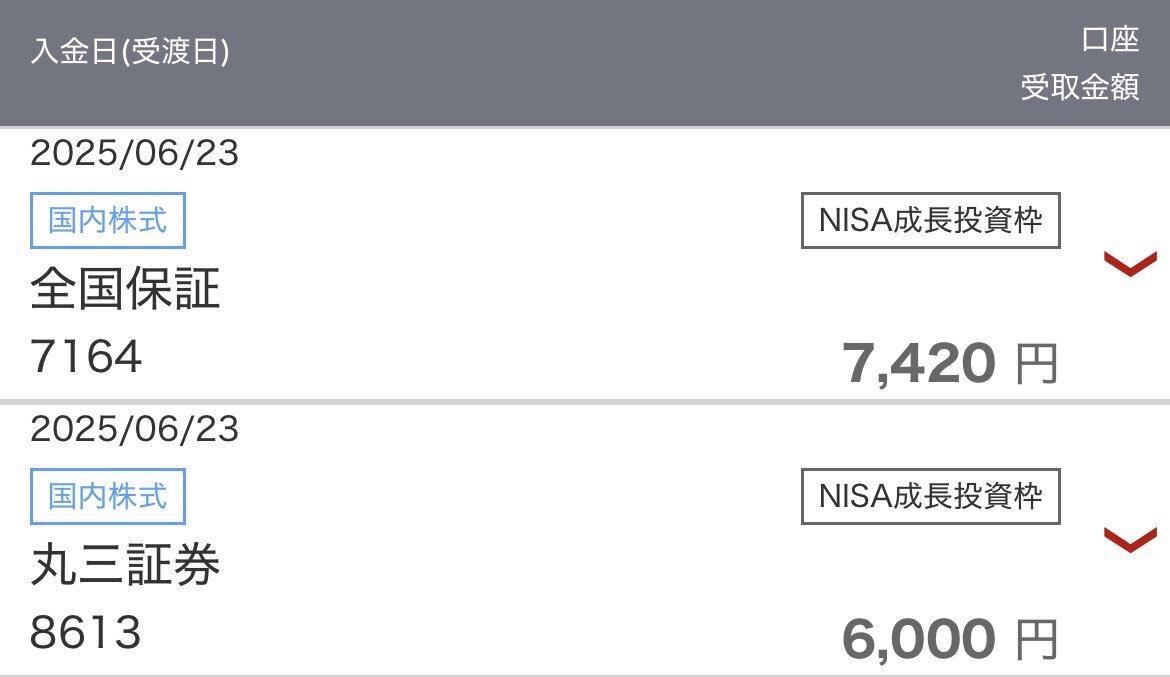1170x677 pixels.
Task: Select the 2025/06/23 date above 全国保証
Action: pos(134,153)
